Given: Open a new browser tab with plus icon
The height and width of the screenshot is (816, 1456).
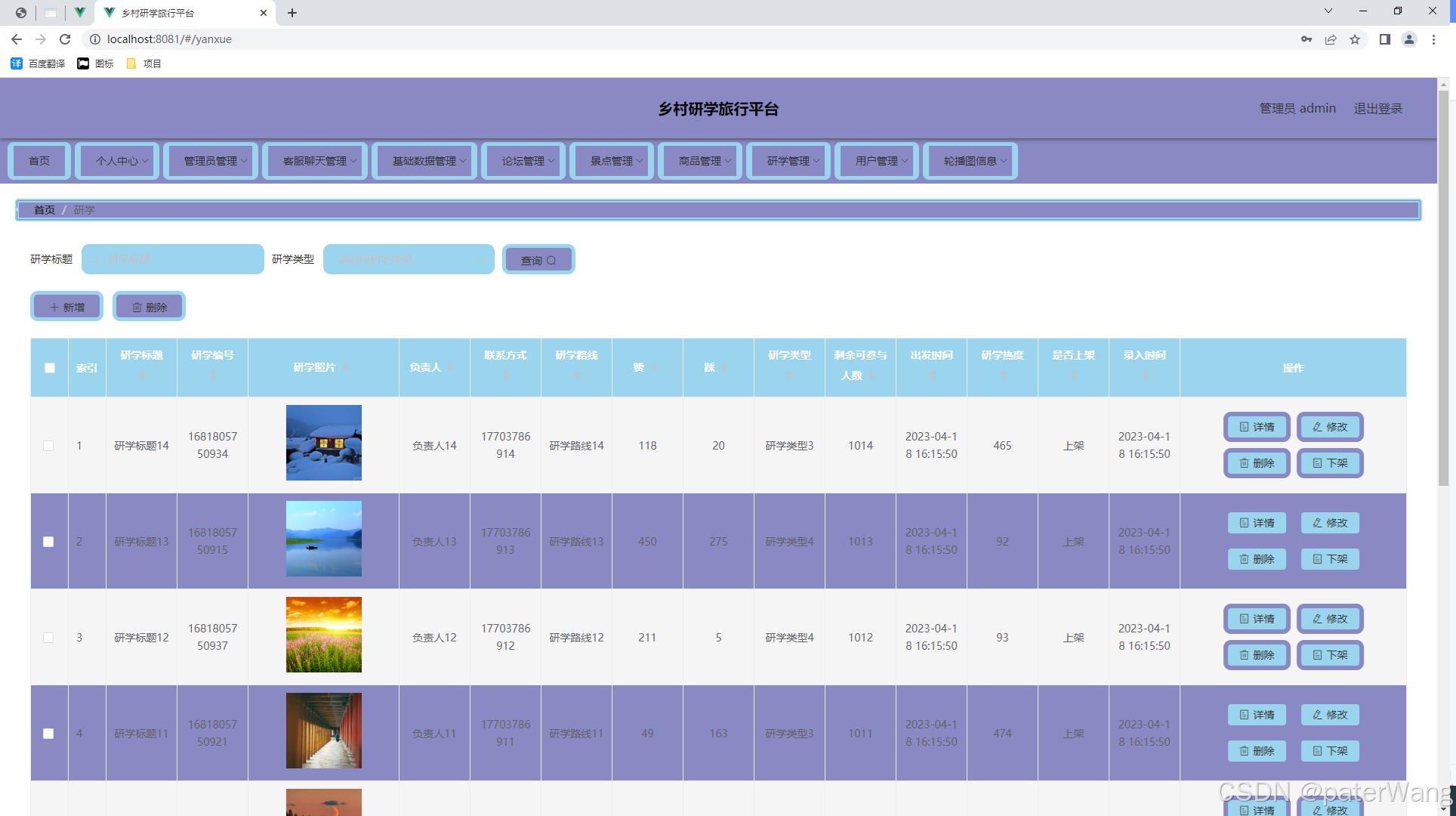Looking at the screenshot, I should click(292, 13).
